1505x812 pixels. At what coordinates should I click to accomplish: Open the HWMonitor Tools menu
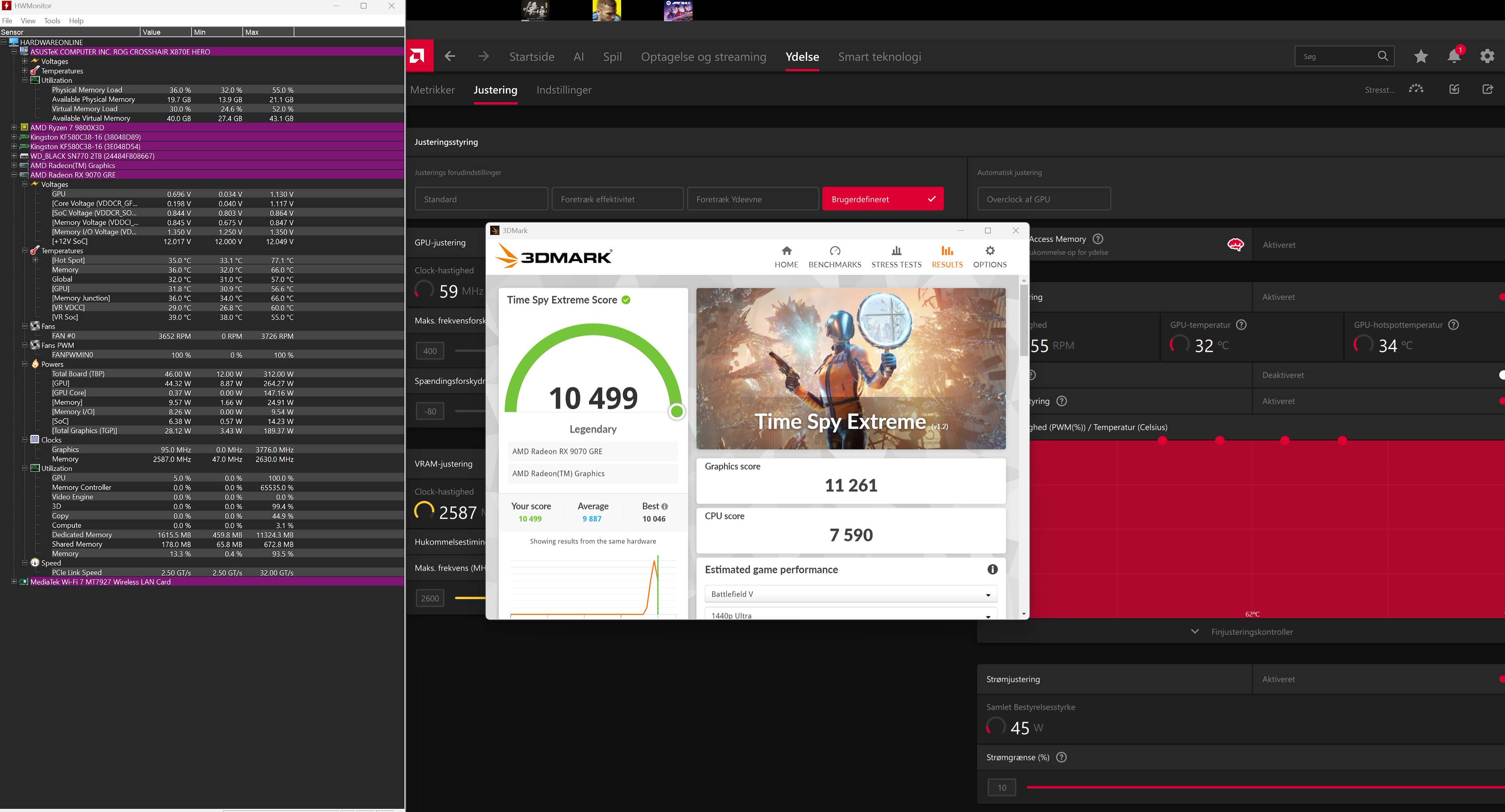52,20
